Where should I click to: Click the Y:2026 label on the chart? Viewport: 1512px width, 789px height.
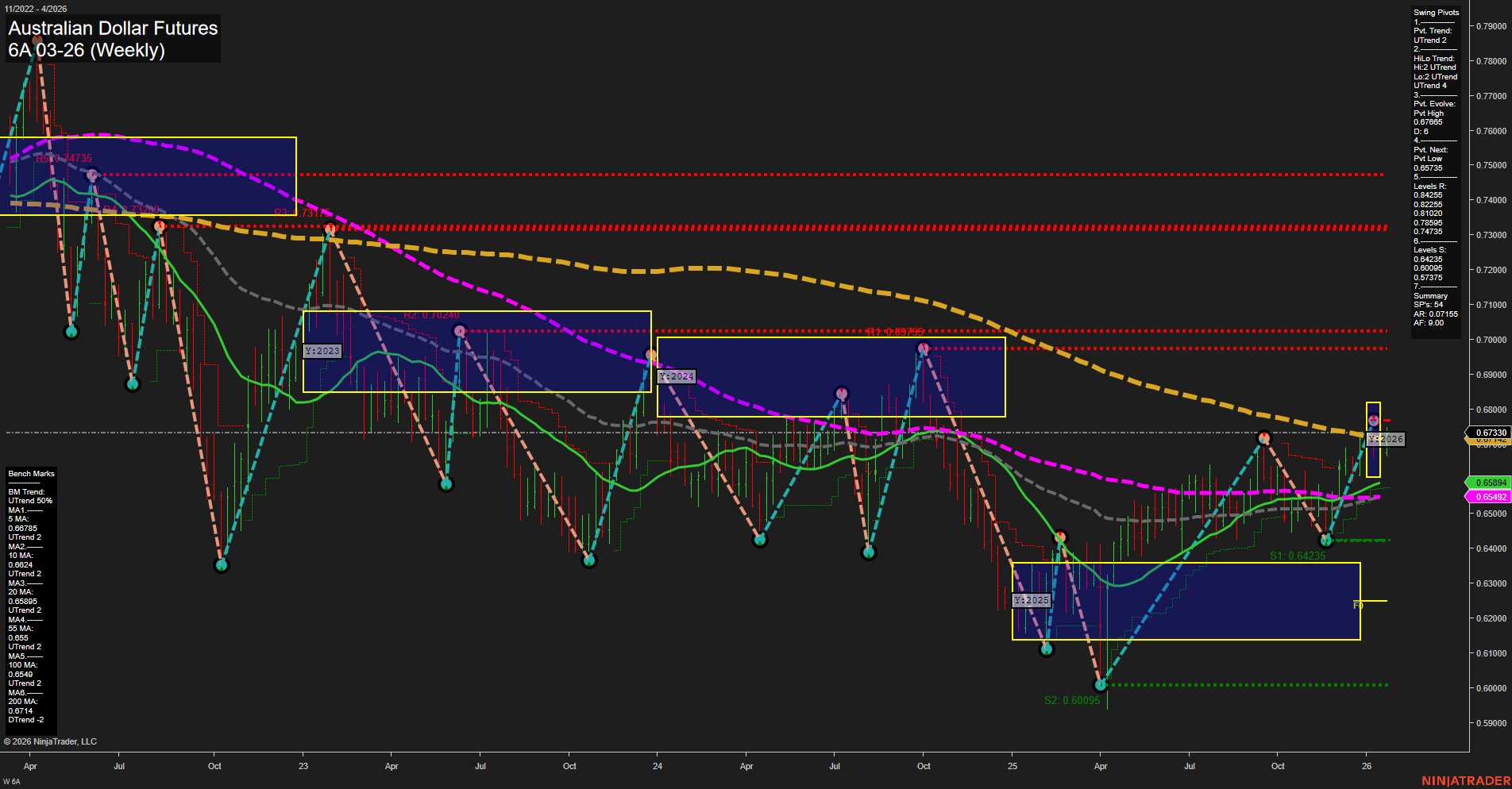(x=1386, y=438)
